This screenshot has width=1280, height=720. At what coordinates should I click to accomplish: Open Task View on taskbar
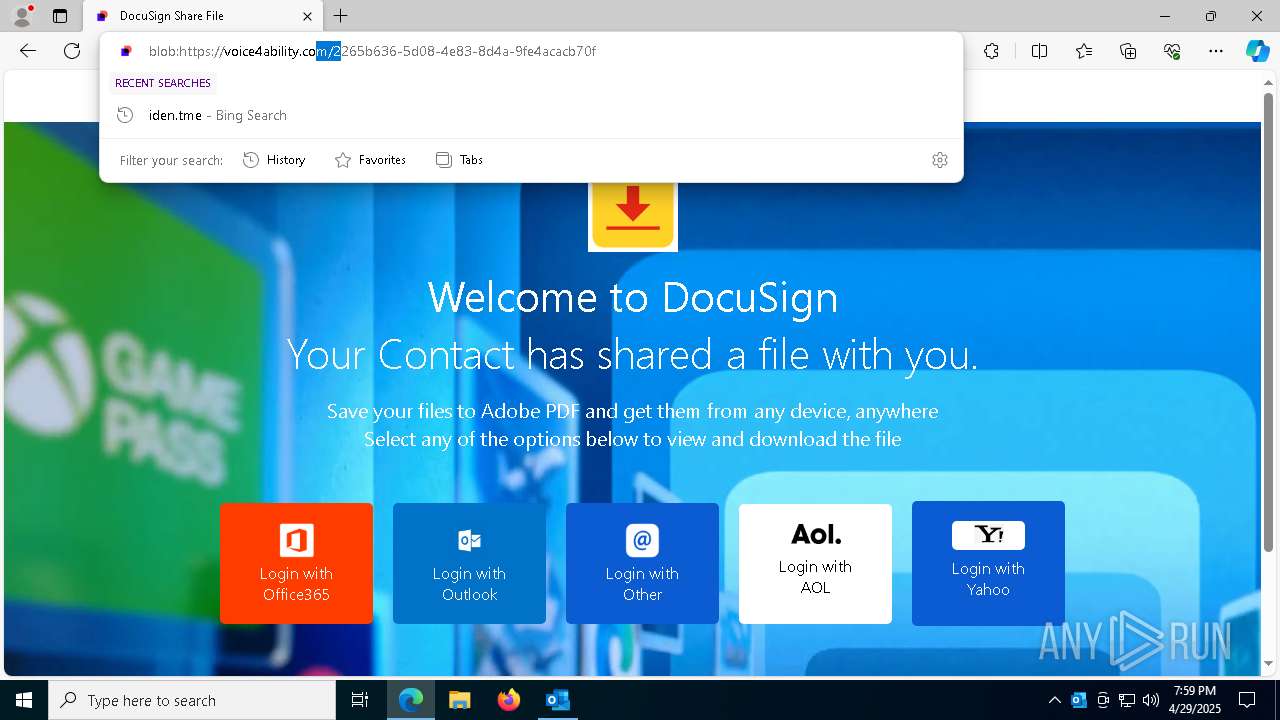(360, 700)
